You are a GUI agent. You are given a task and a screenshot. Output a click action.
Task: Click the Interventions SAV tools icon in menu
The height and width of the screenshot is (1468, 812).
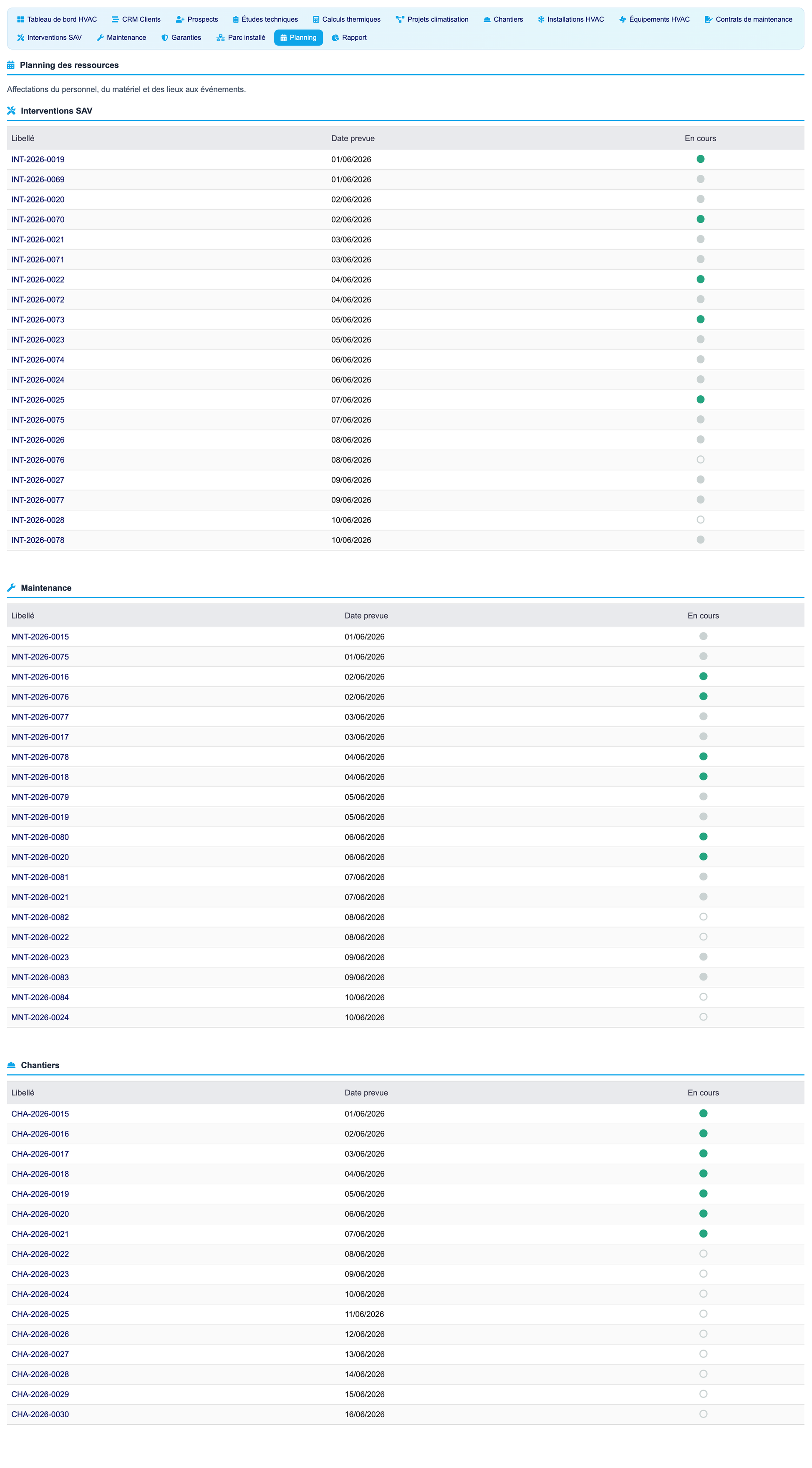pos(20,38)
